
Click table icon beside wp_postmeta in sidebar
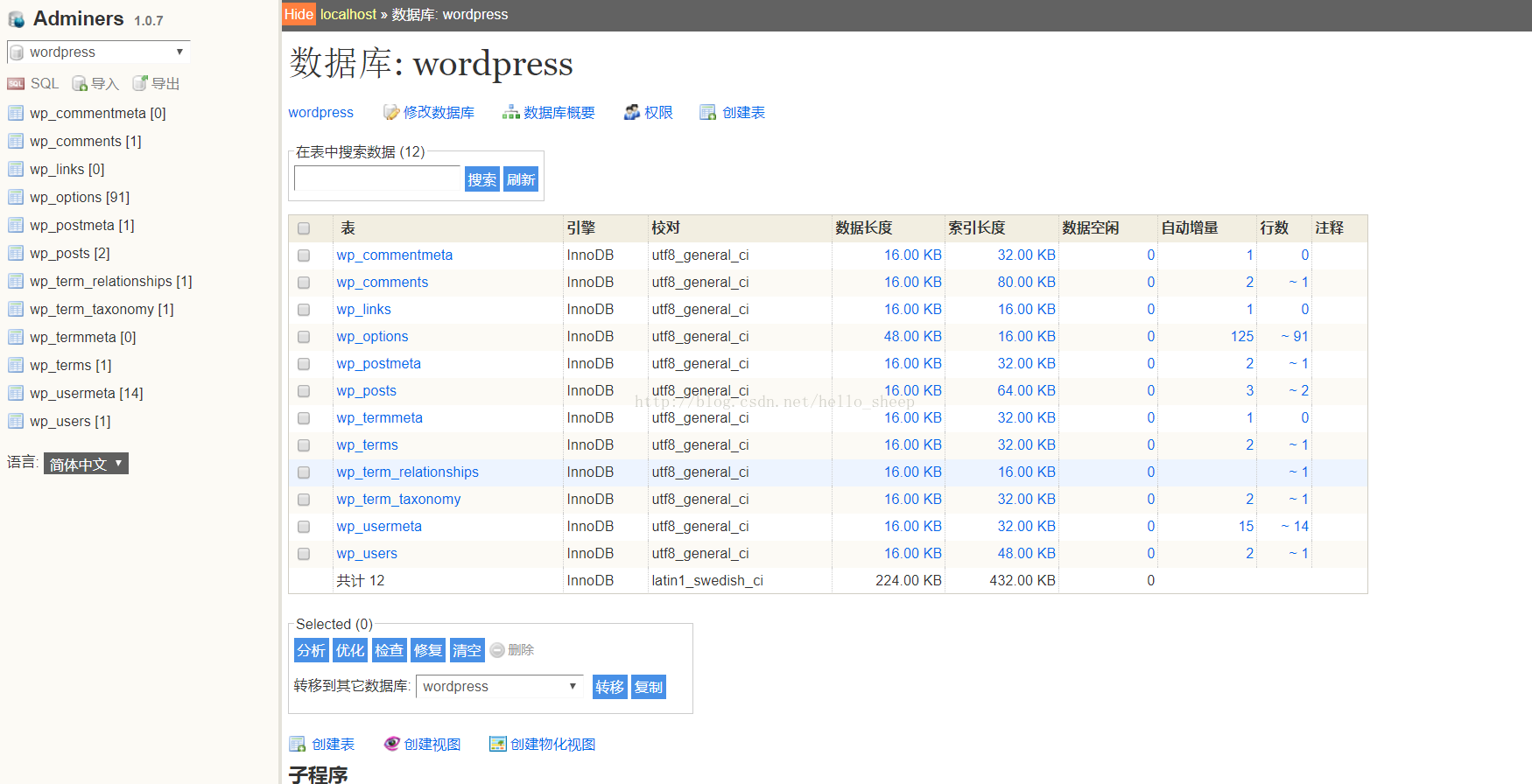click(x=16, y=225)
